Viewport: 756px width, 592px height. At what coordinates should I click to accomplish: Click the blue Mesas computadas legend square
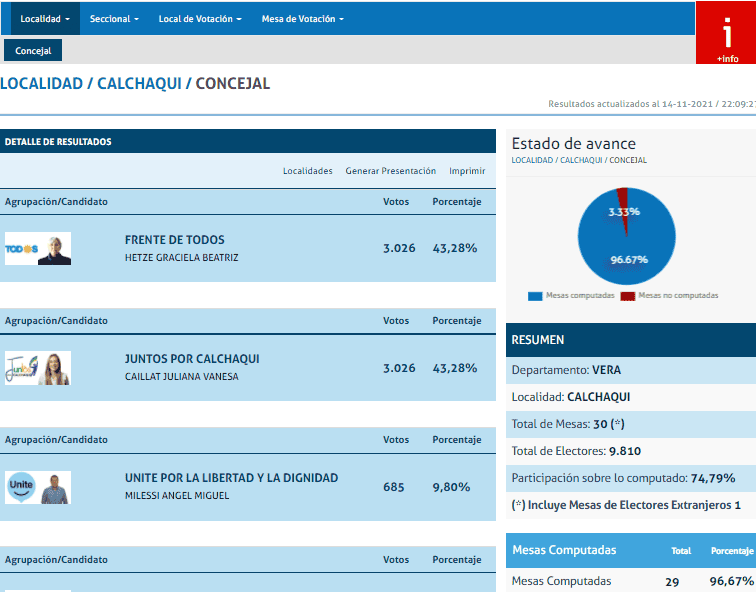tap(535, 296)
